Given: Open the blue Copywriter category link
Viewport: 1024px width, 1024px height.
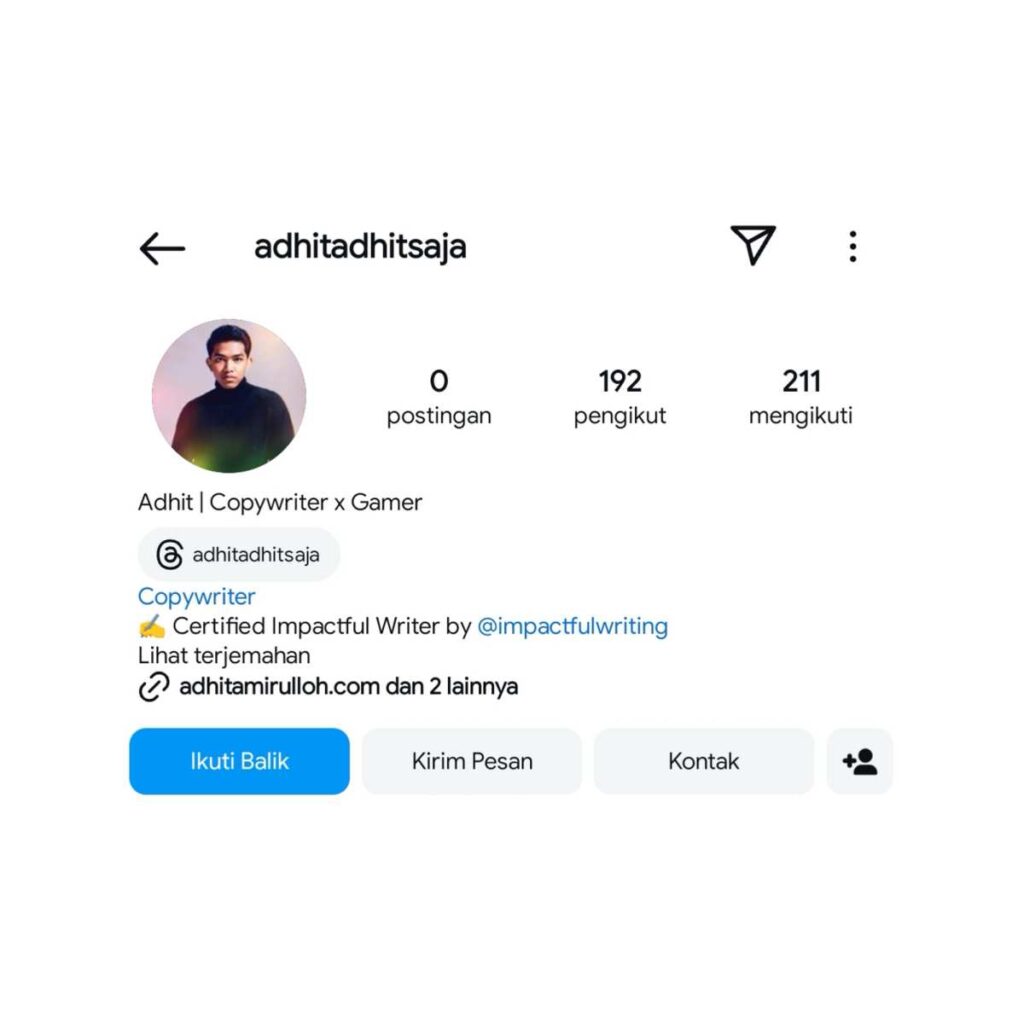Looking at the screenshot, I should coord(197,597).
